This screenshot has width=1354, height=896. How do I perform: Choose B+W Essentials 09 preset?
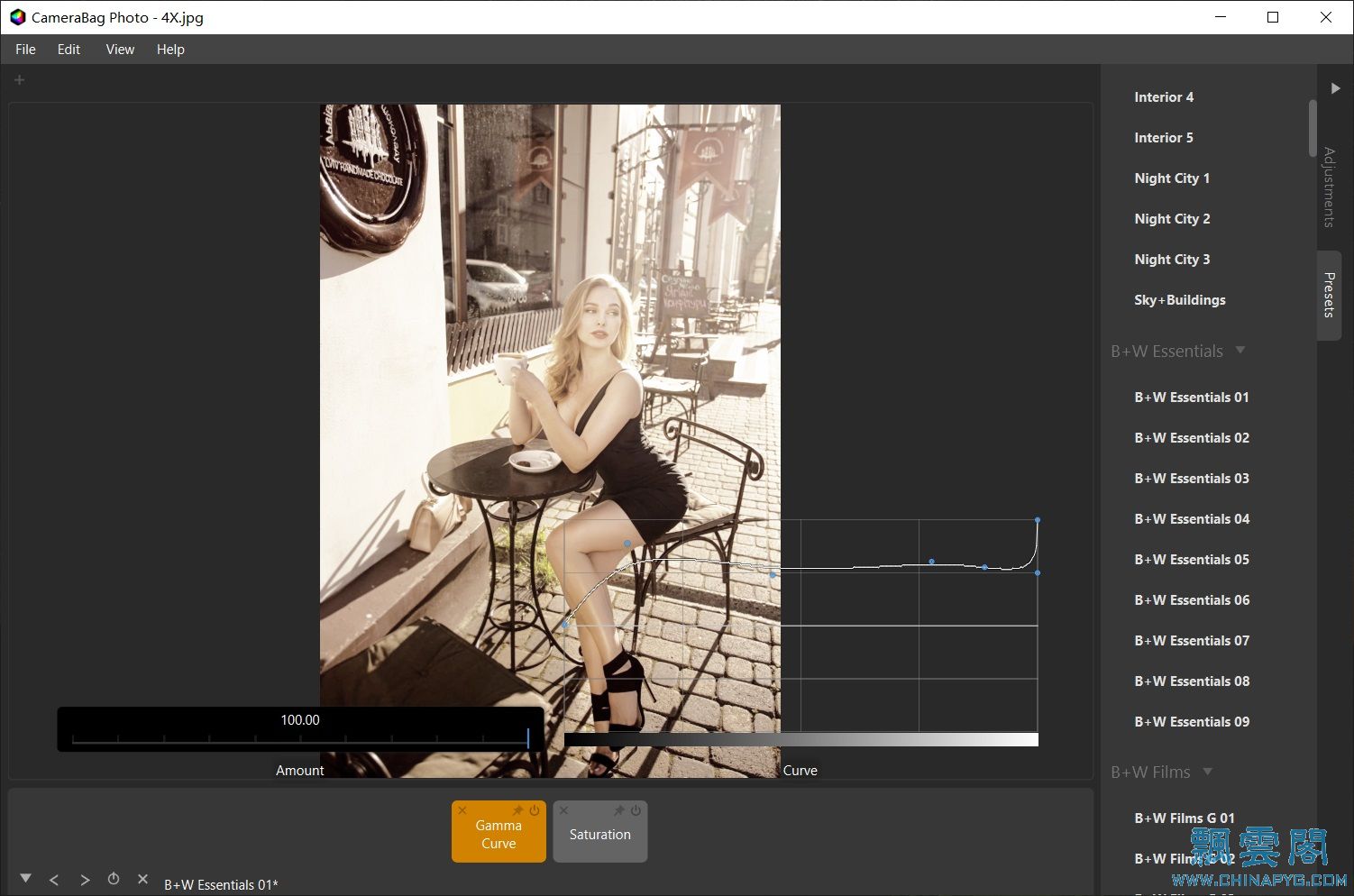pyautogui.click(x=1192, y=722)
